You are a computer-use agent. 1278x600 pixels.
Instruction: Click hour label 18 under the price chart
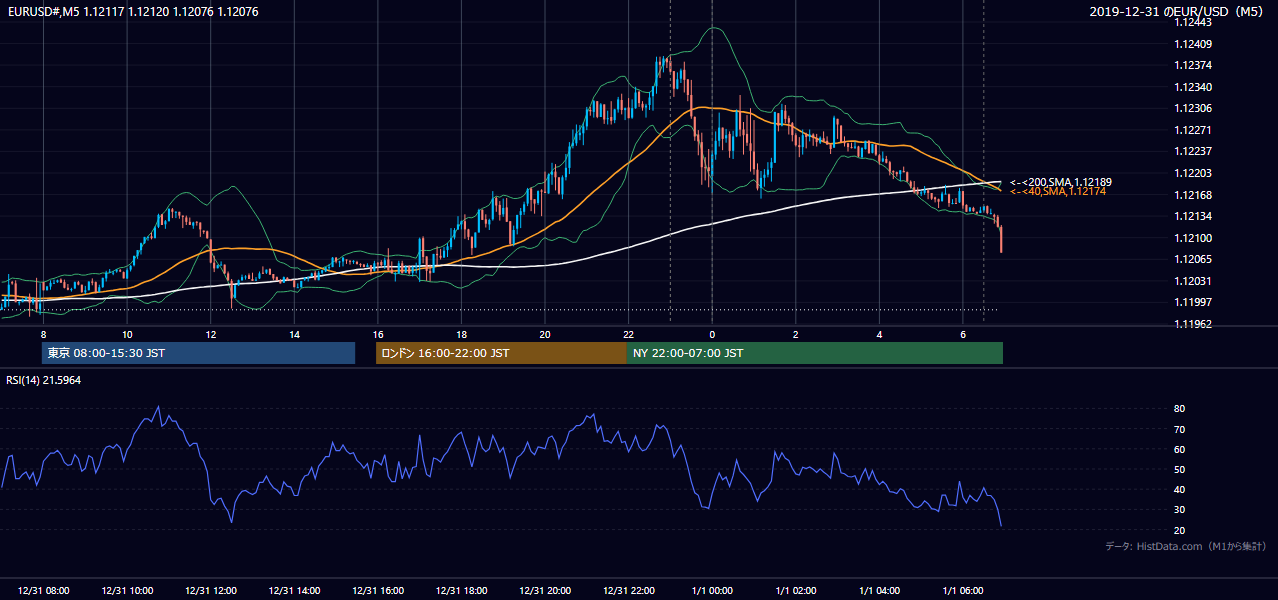(x=462, y=334)
